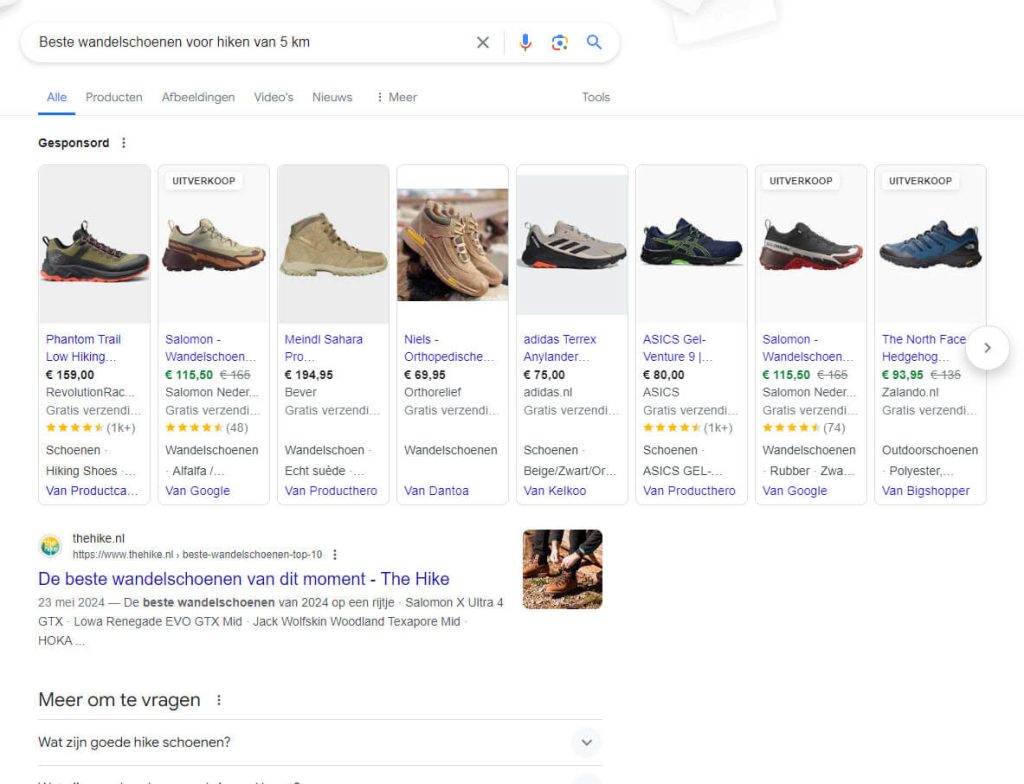Viewport: 1024px width, 784px height.
Task: Click the Niels orthopedic shoes photo
Action: pos(453,245)
